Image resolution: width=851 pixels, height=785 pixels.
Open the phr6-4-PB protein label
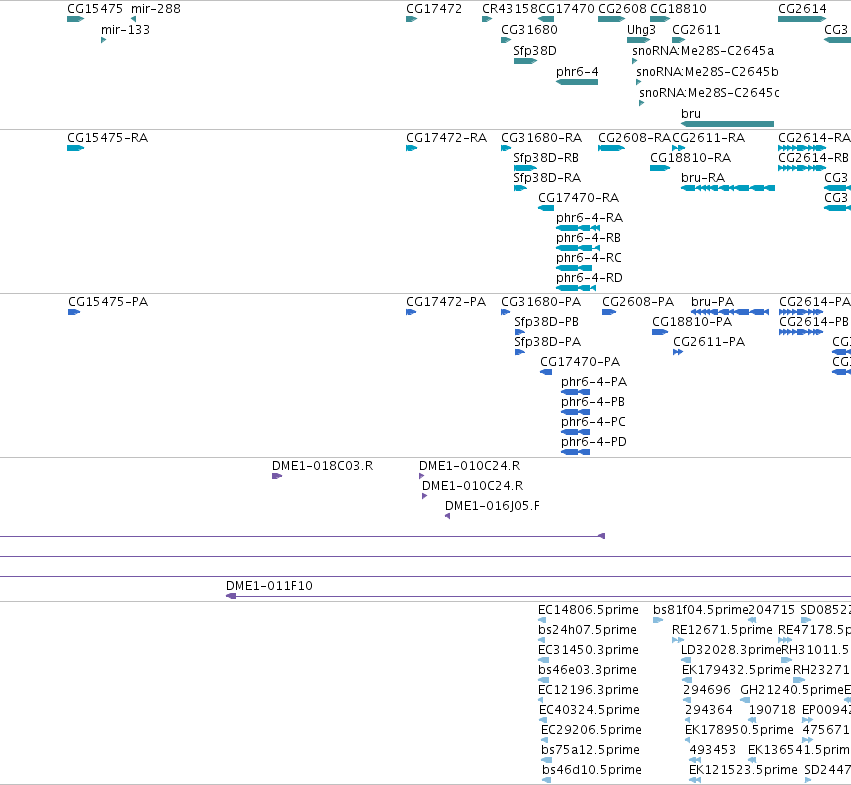tap(593, 402)
